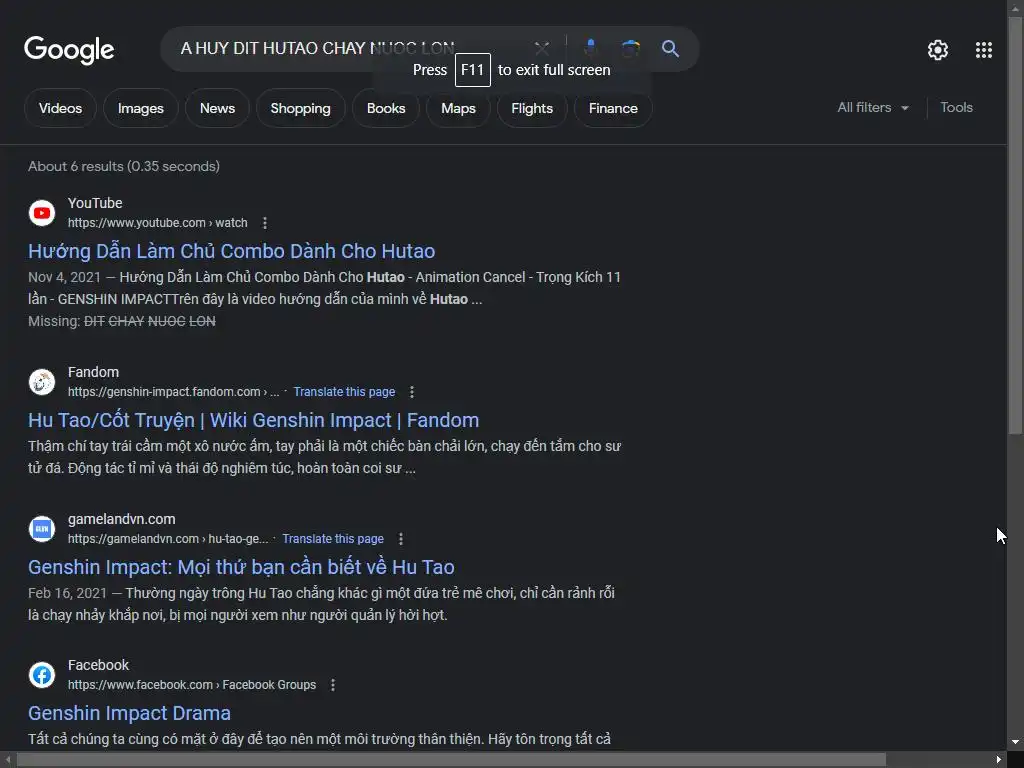1024x768 pixels.
Task: Click the gamelandvn.com site name label
Action: (121, 519)
